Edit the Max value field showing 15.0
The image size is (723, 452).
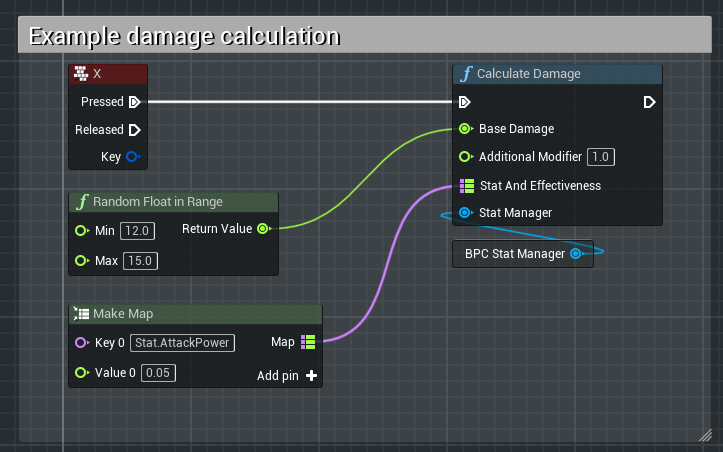click(x=139, y=261)
